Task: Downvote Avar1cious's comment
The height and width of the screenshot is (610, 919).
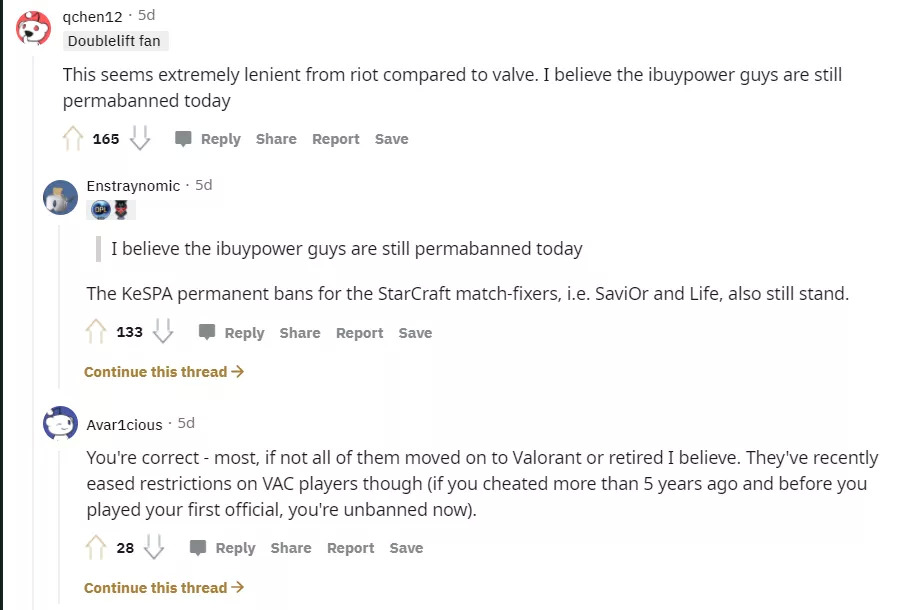Action: coord(154,547)
